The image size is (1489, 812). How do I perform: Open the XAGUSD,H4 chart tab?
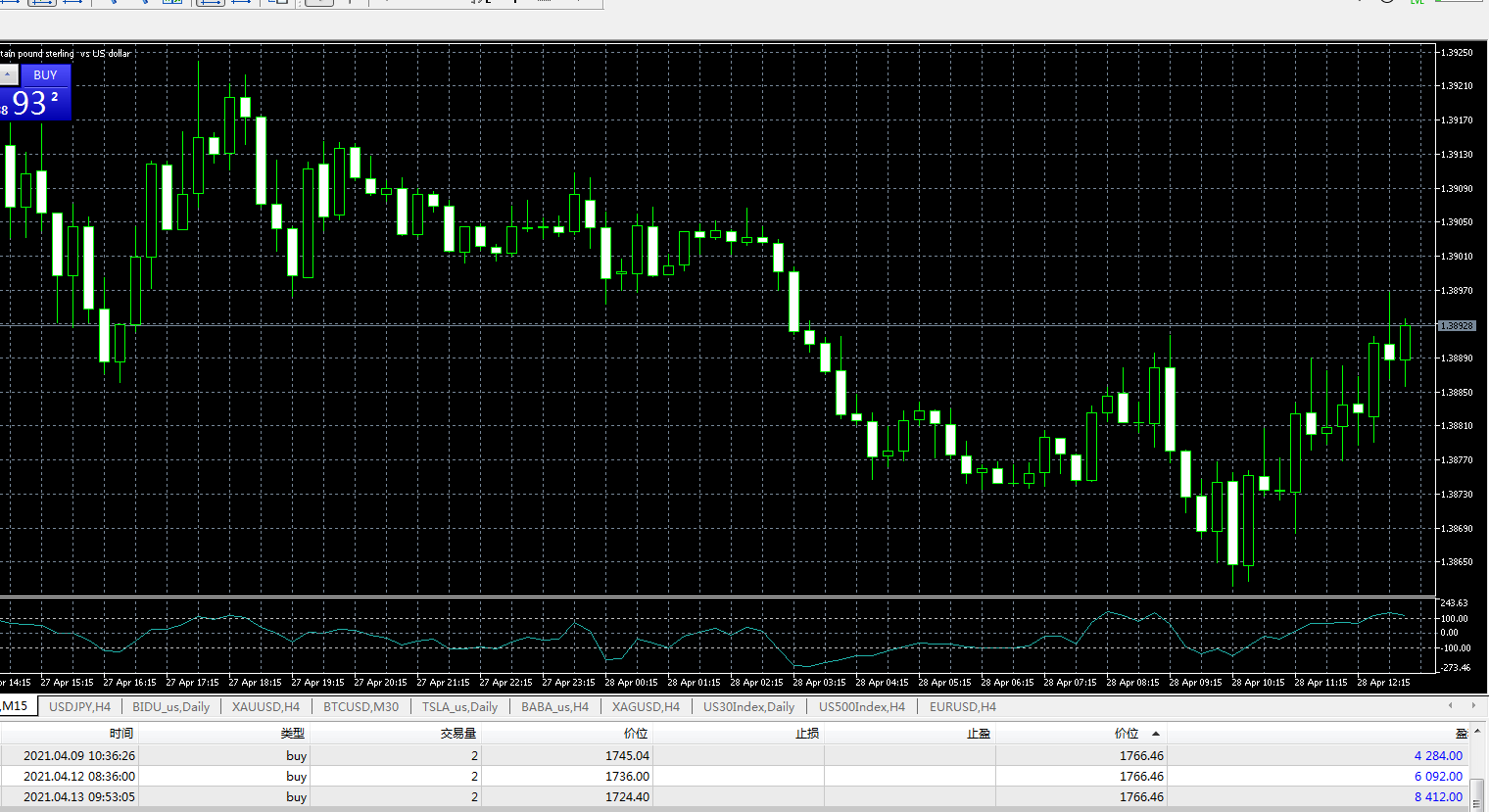tap(646, 707)
